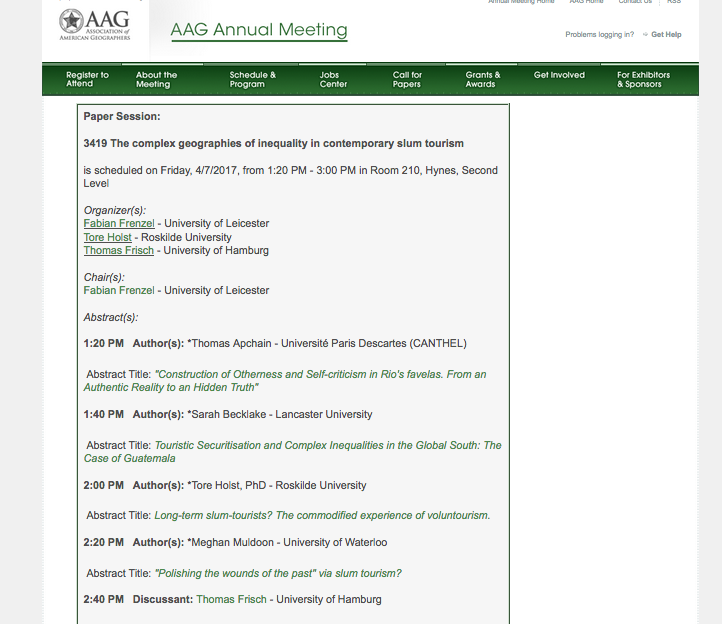Open the Grants & Awards menu
Image resolution: width=722 pixels, height=624 pixels.
[483, 80]
